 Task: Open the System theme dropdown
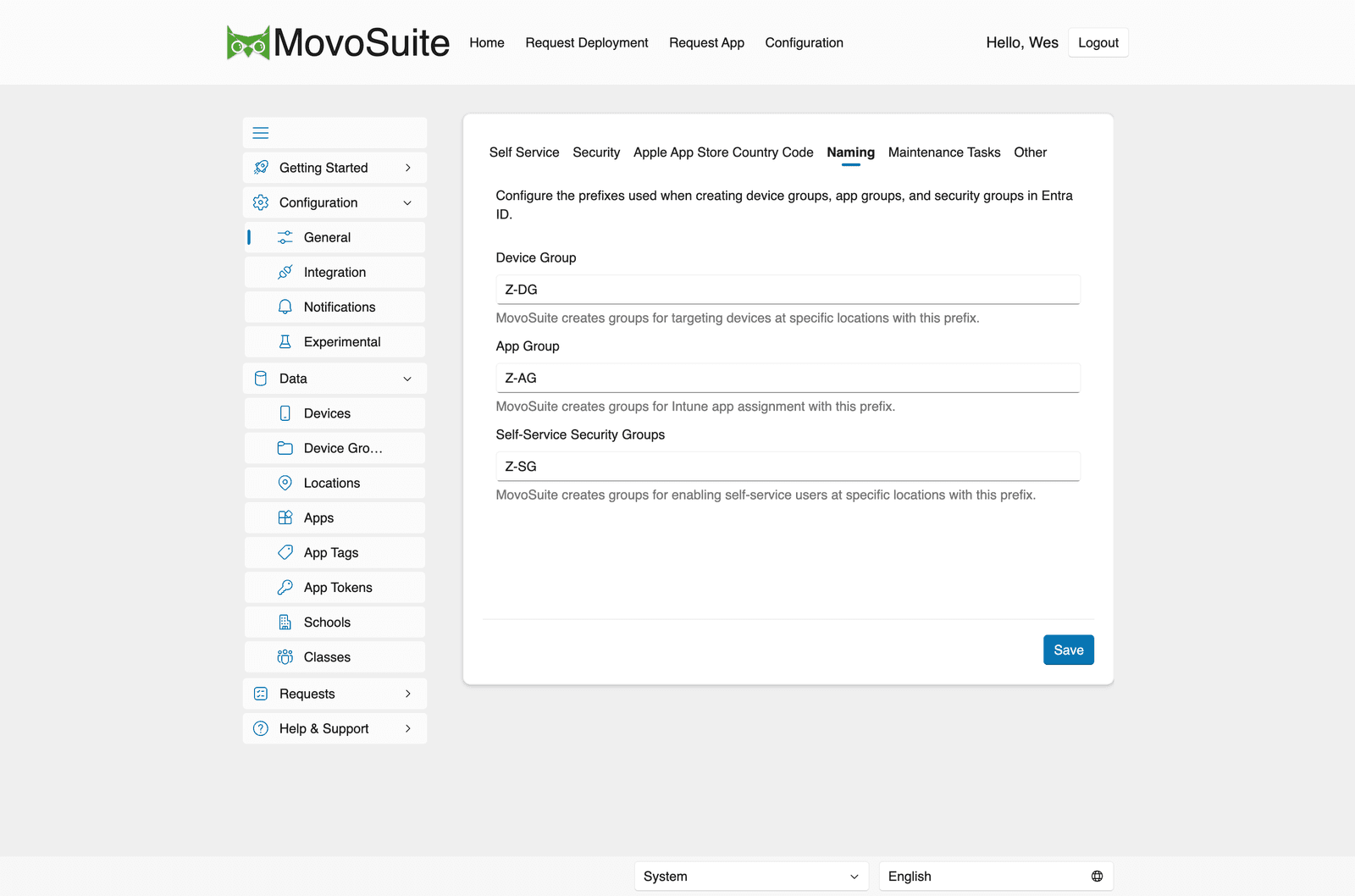pyautogui.click(x=751, y=877)
